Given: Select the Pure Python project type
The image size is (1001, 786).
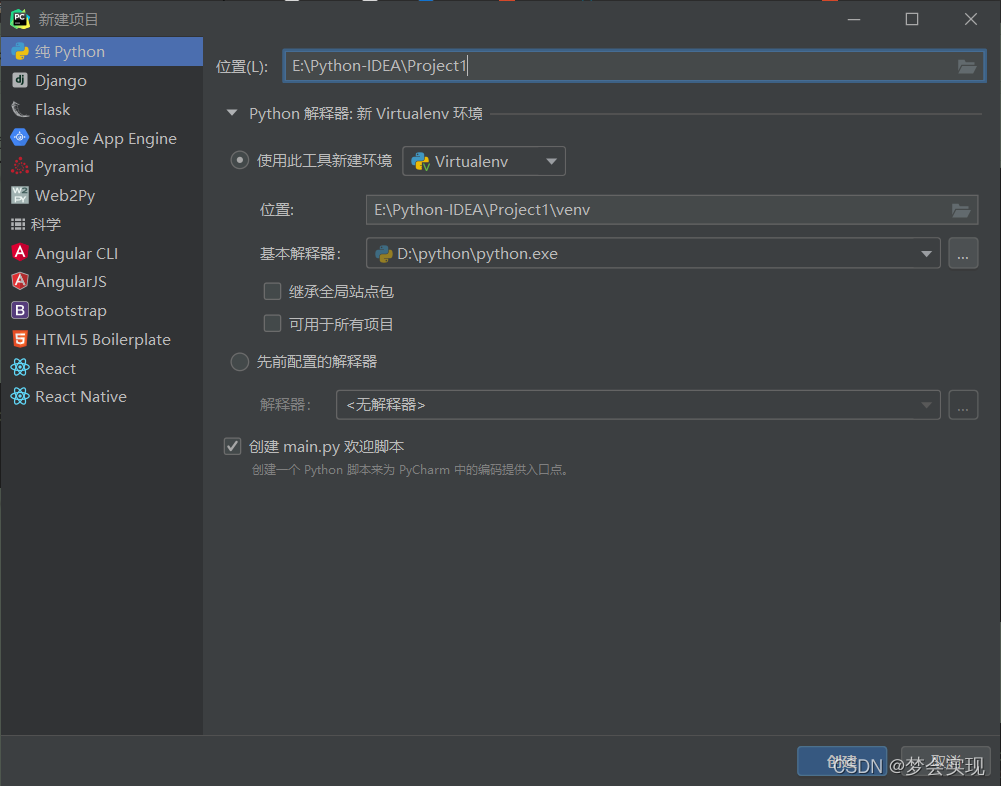Looking at the screenshot, I should (102, 52).
